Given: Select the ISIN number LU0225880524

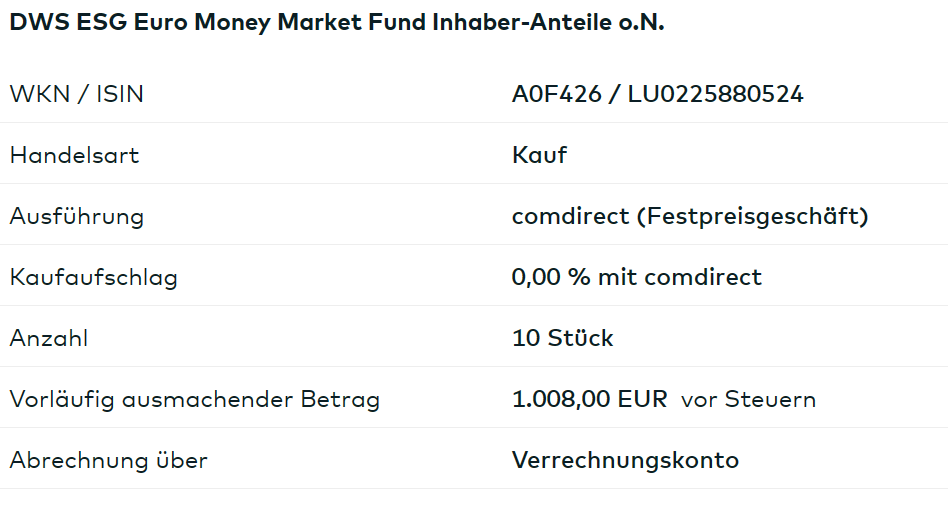Looking at the screenshot, I should [x=715, y=94].
